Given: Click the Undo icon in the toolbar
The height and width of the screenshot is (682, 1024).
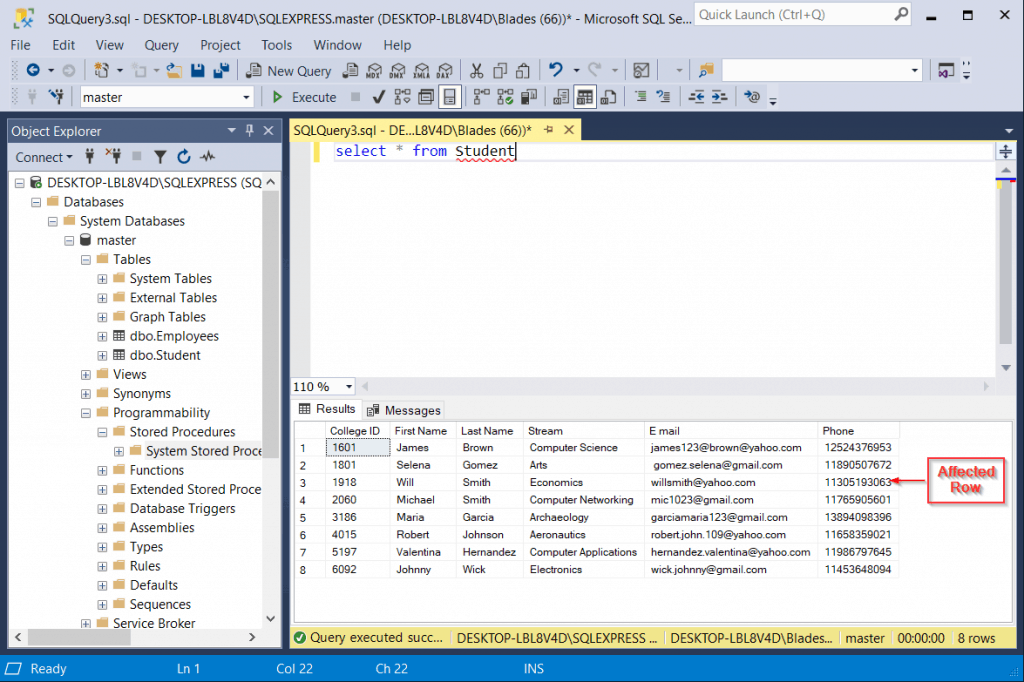Looking at the screenshot, I should (x=556, y=71).
